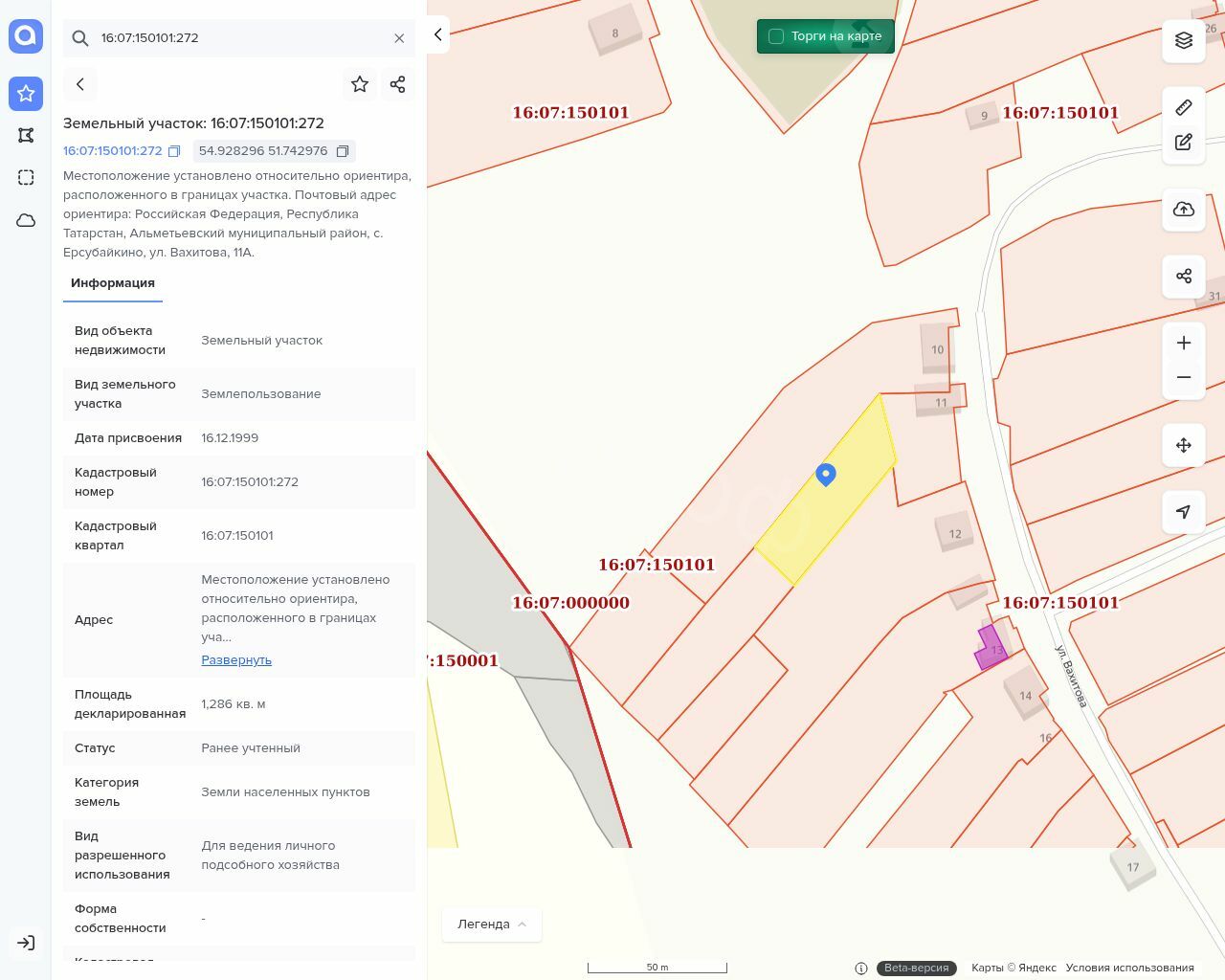The height and width of the screenshot is (980, 1225).
Task: Activate the geolocation arrow button
Action: click(x=1184, y=512)
